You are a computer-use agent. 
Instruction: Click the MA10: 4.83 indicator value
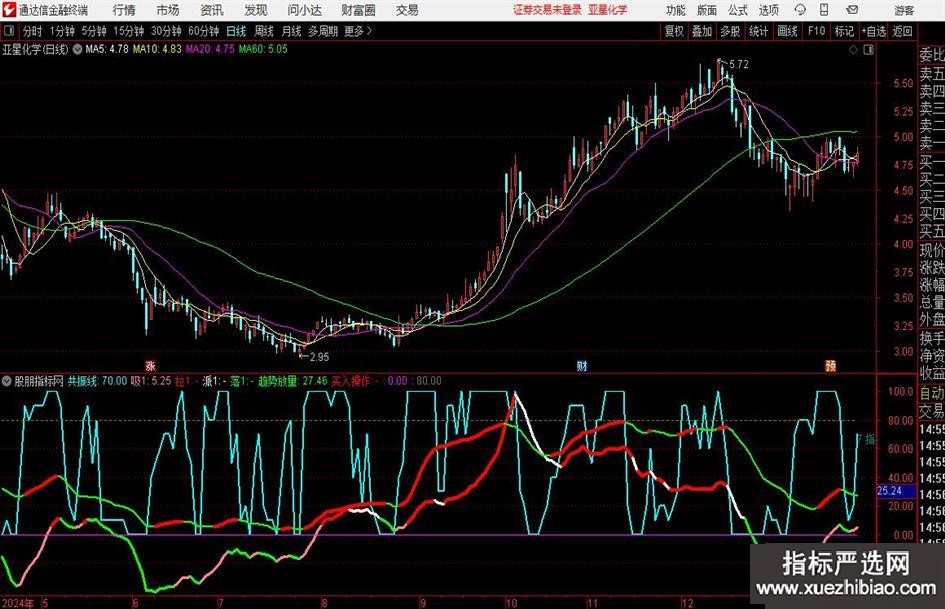(x=157, y=49)
